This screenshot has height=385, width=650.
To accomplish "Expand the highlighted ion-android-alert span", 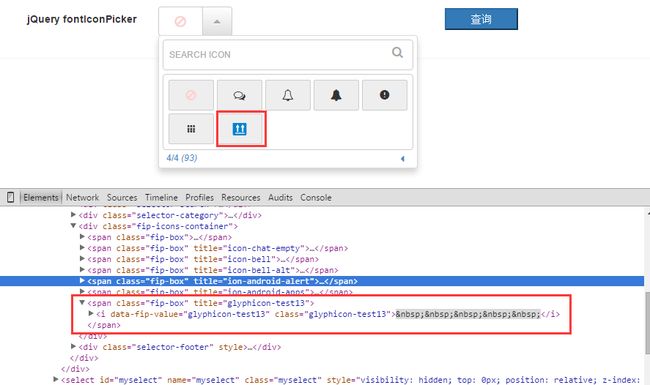I will click(x=82, y=281).
